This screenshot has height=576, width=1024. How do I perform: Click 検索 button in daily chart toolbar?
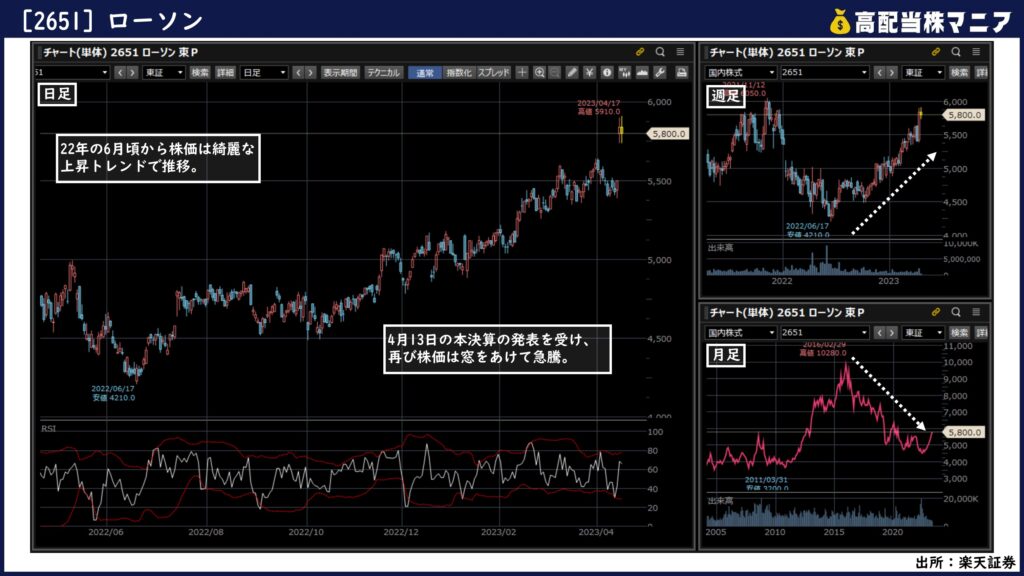click(x=200, y=72)
